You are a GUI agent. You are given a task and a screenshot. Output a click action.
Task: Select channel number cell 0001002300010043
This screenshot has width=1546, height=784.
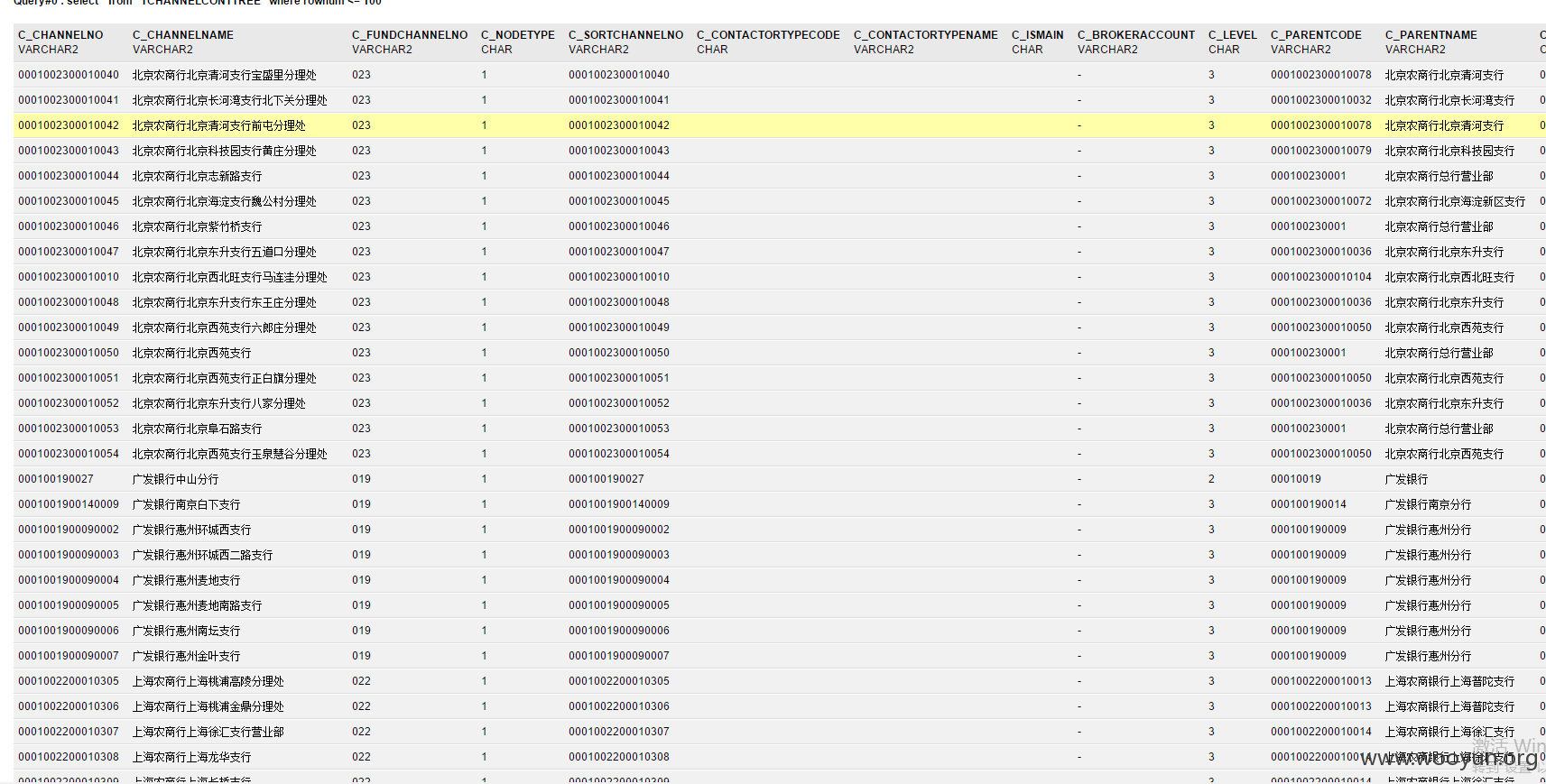pyautogui.click(x=69, y=151)
